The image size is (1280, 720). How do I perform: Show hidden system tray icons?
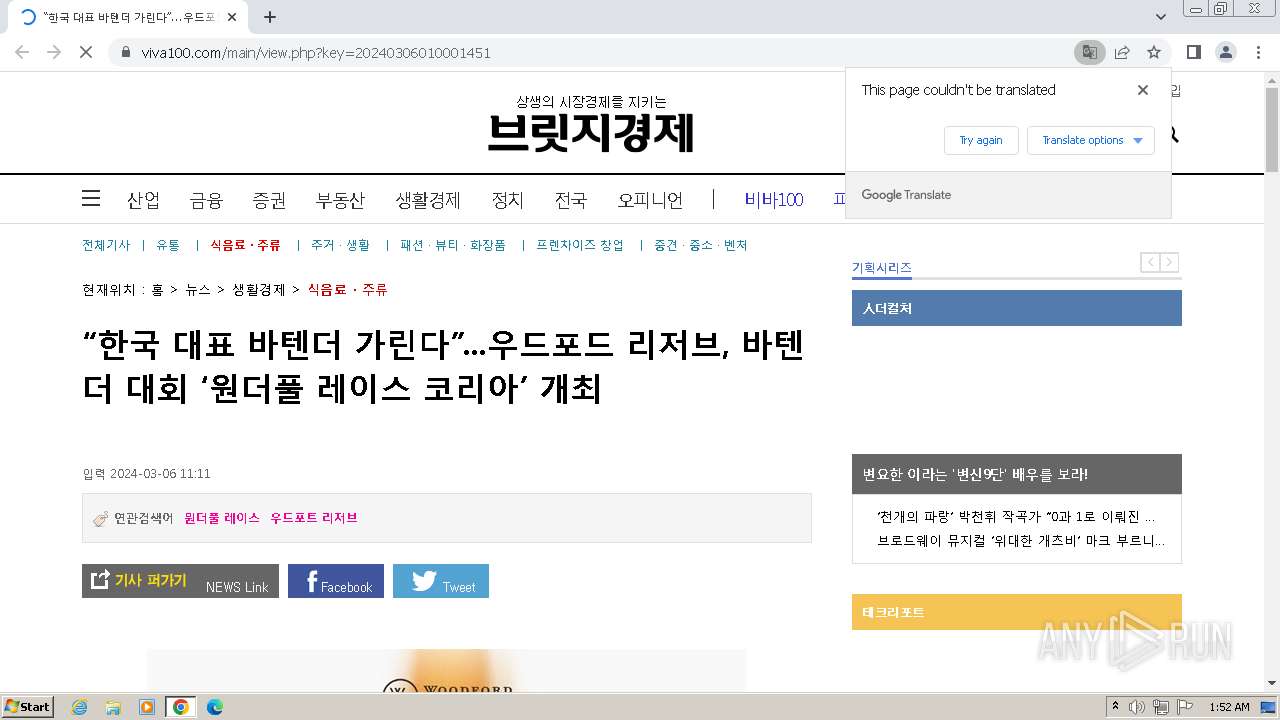[1115, 707]
